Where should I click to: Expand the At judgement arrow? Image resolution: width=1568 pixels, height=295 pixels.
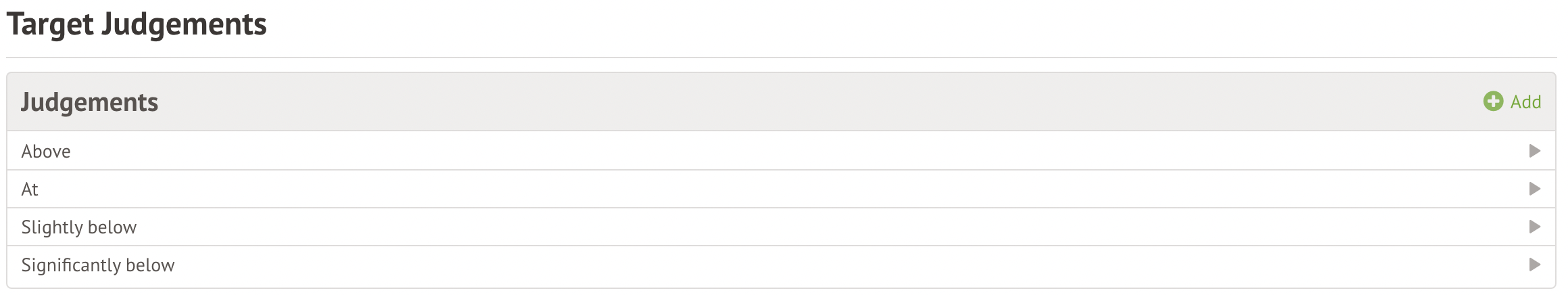click(1534, 189)
